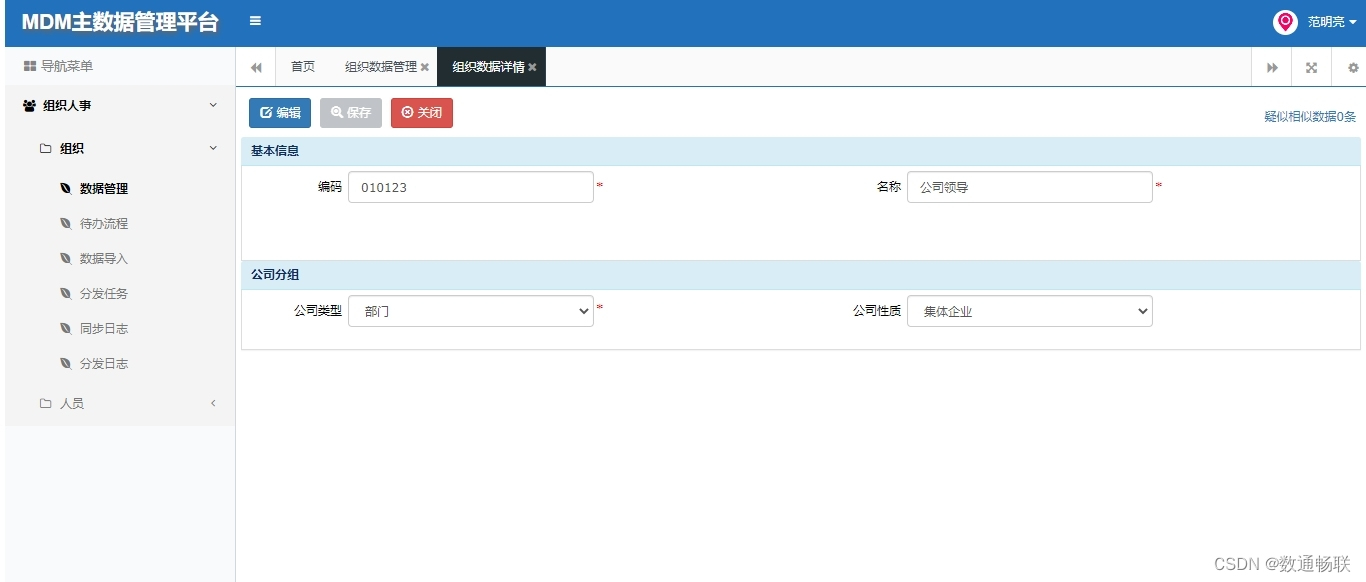
Task: Click leaf icon beside 待办流程
Action: pos(66,223)
